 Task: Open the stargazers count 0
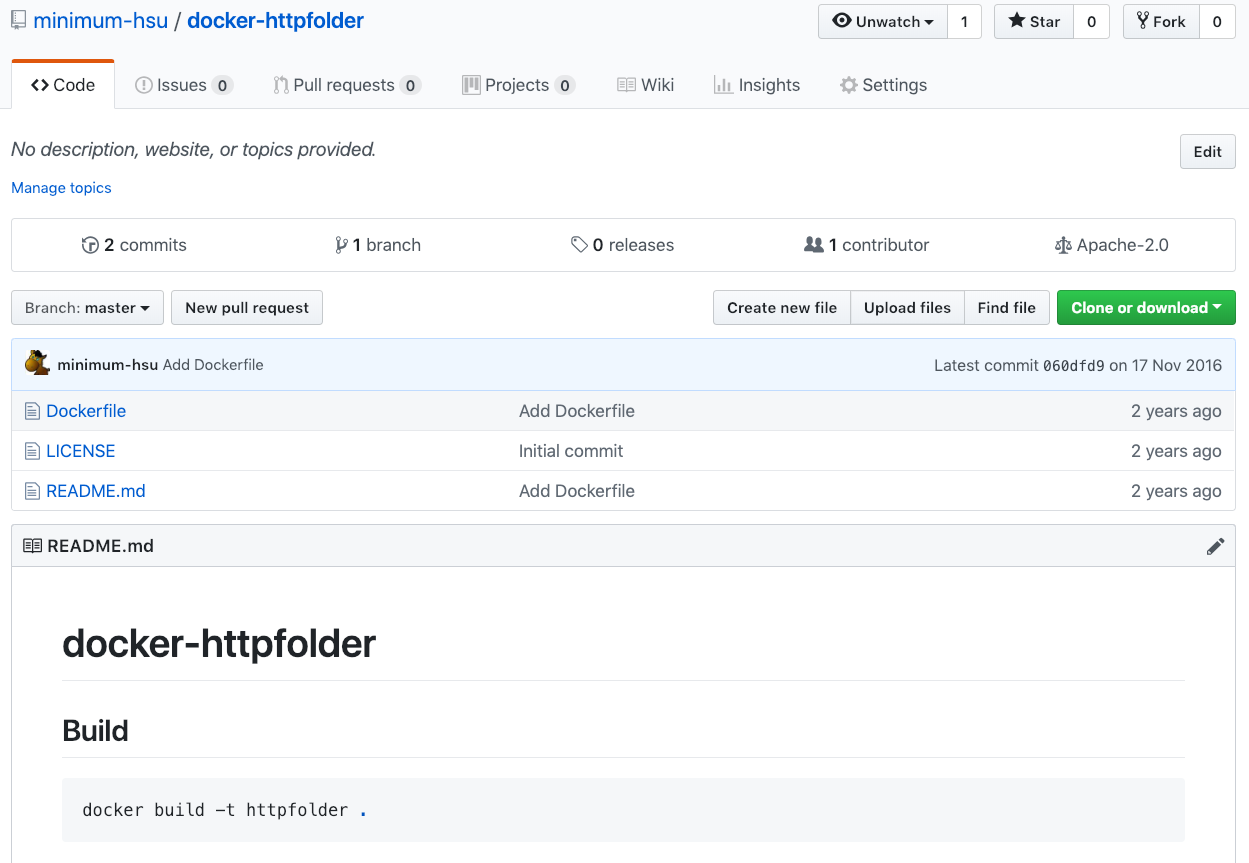(x=1091, y=22)
